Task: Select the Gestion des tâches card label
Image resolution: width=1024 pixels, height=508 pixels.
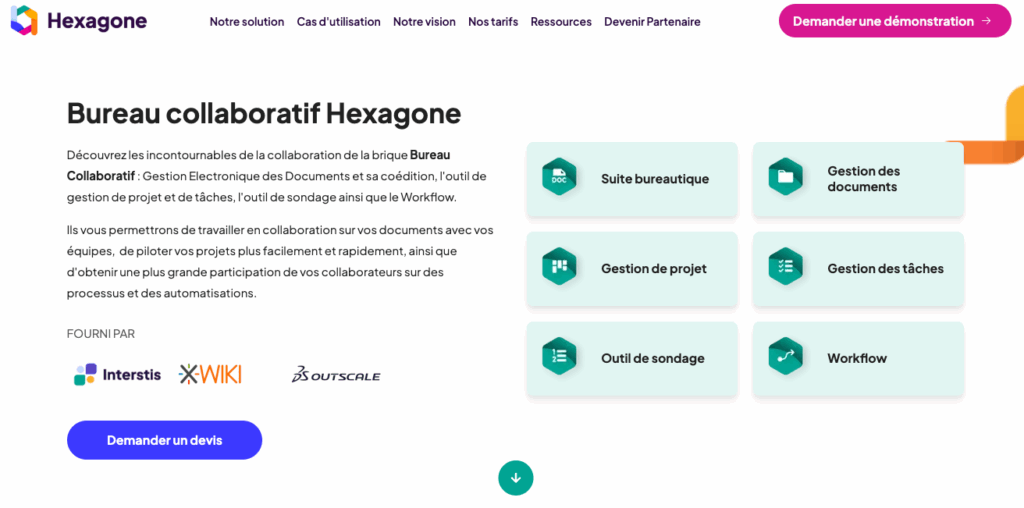Action: 886,268
